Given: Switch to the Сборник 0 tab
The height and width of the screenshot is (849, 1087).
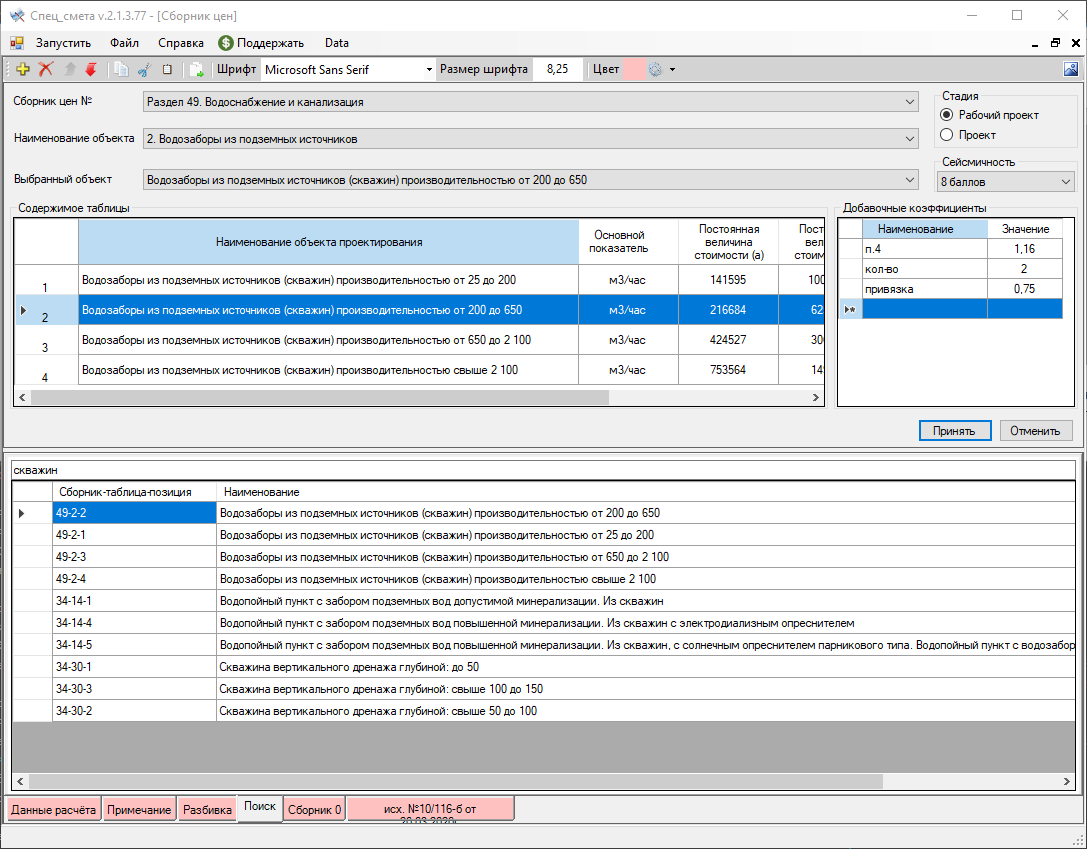Looking at the screenshot, I should click(314, 809).
